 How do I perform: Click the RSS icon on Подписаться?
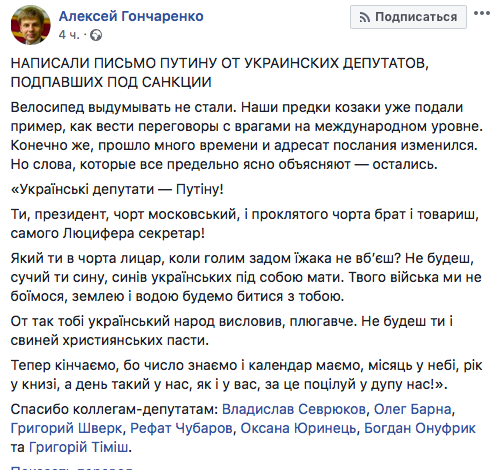(x=365, y=17)
